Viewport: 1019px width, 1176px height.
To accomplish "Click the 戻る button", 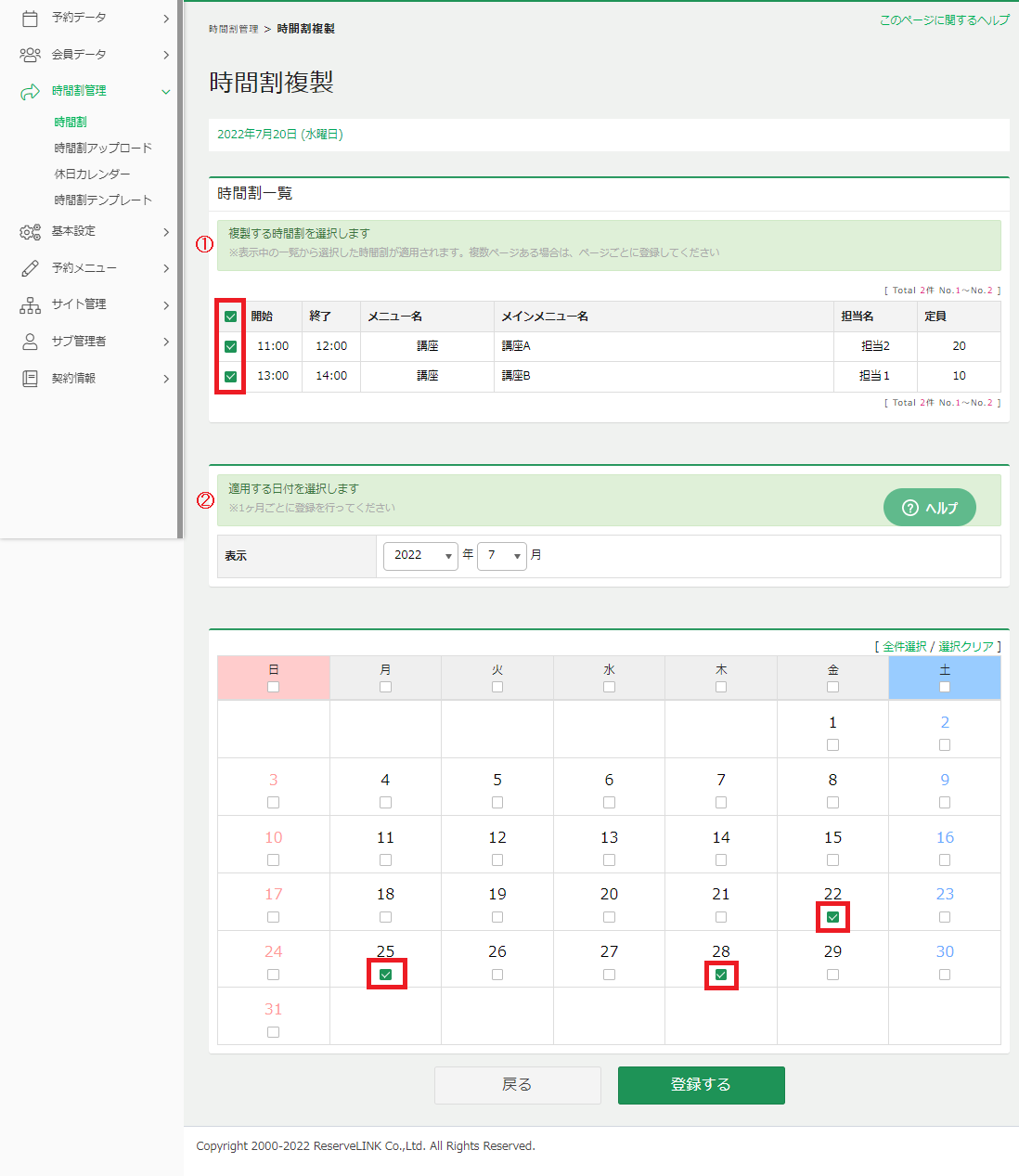I will point(518,1085).
